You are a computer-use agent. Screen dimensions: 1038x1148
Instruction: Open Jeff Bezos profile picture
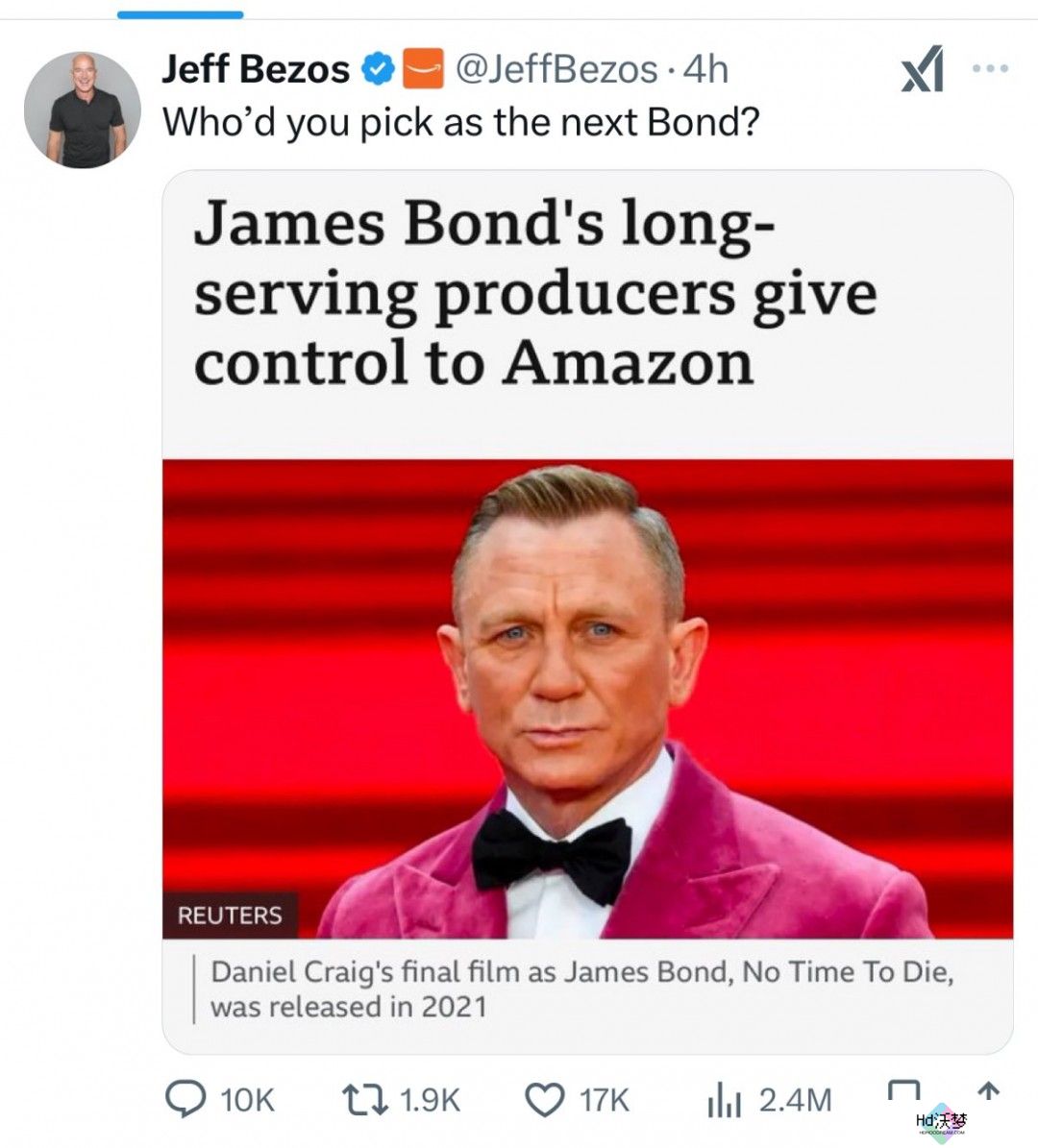[x=82, y=110]
